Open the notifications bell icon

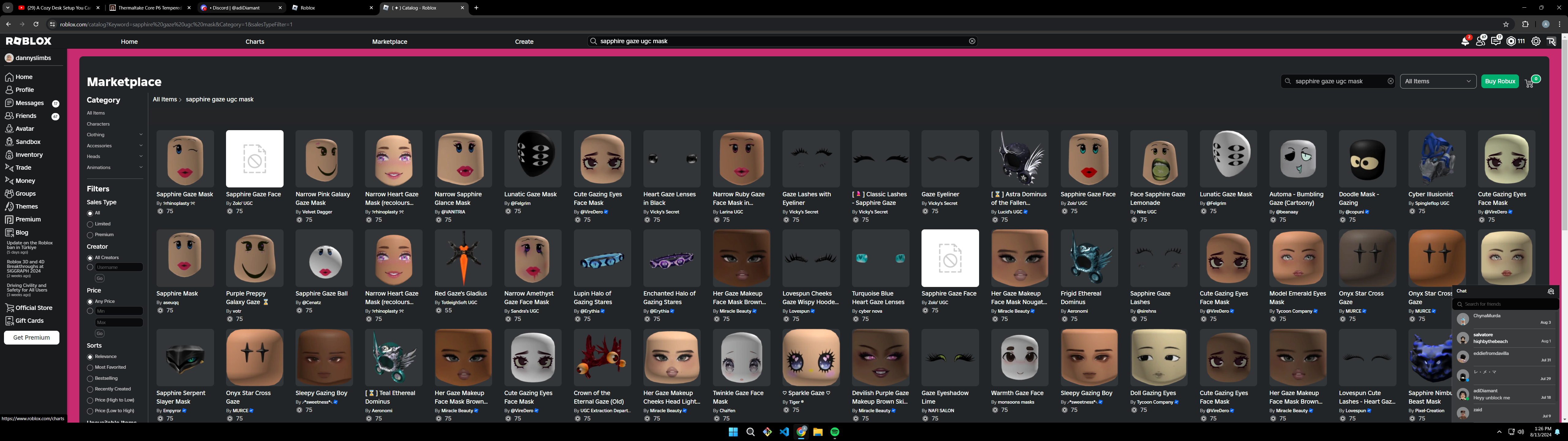[1465, 41]
